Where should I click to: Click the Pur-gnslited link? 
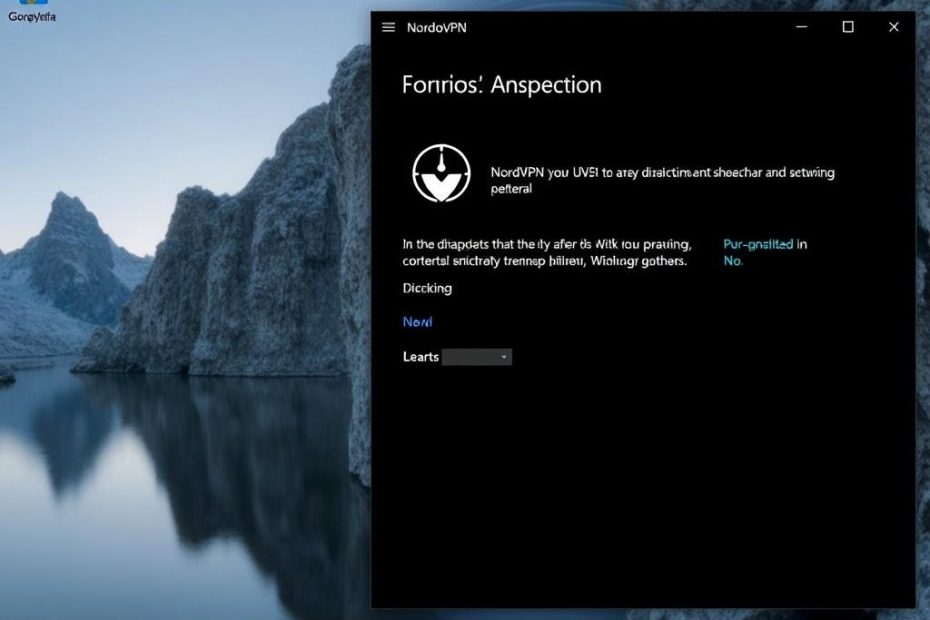coord(758,244)
